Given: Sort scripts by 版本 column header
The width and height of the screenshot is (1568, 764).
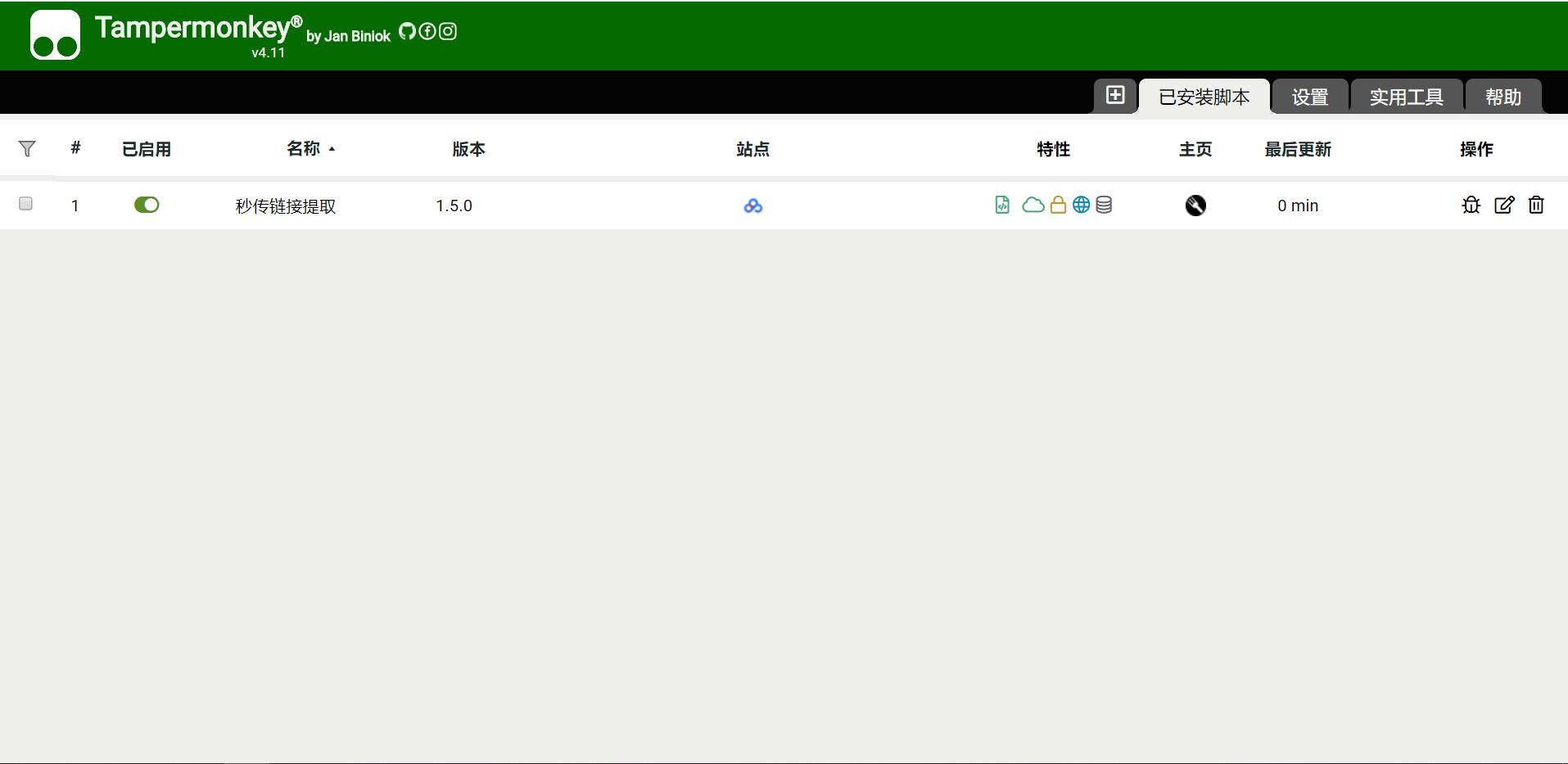Looking at the screenshot, I should click(468, 149).
